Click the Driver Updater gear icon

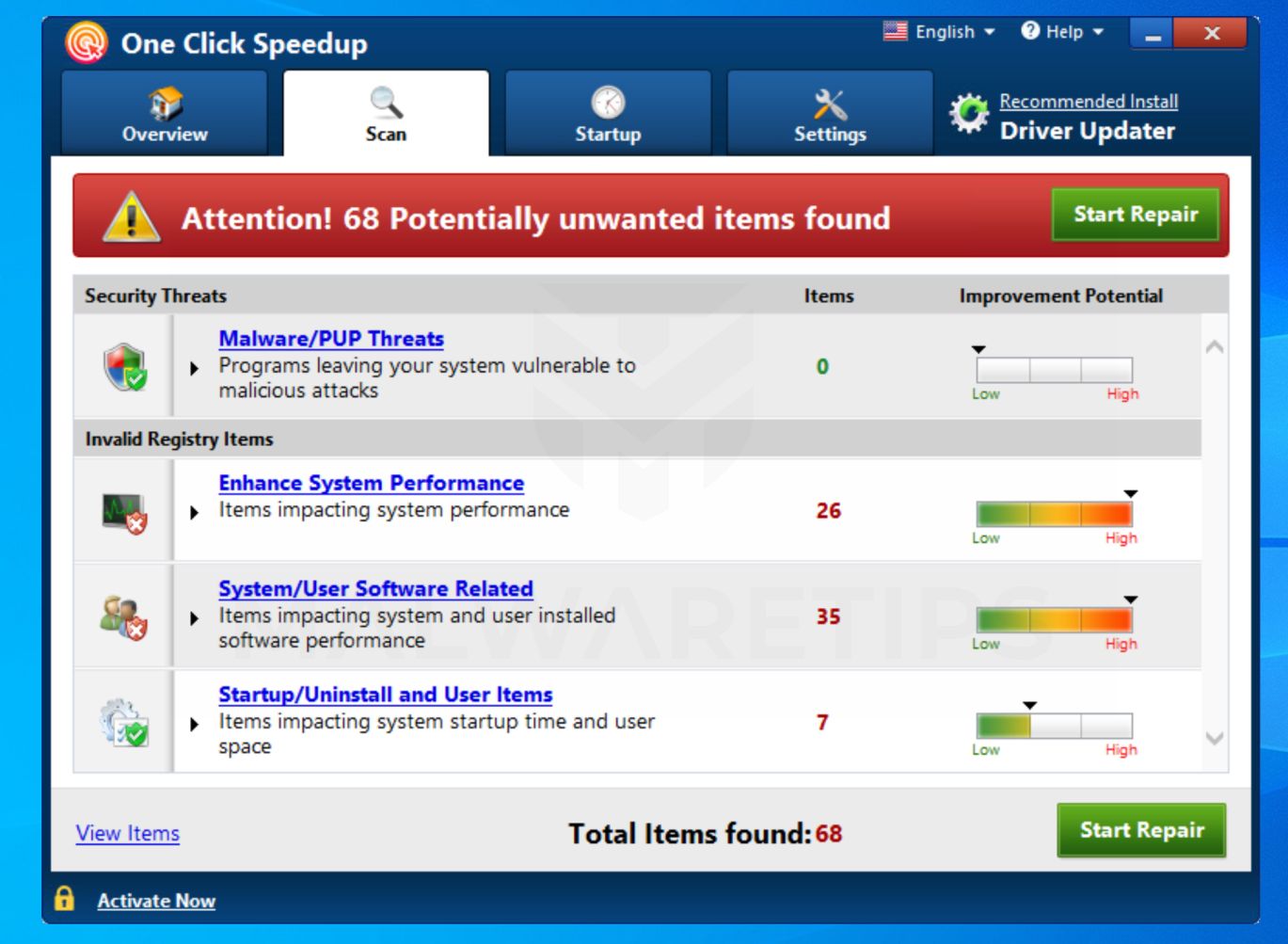pyautogui.click(x=969, y=115)
